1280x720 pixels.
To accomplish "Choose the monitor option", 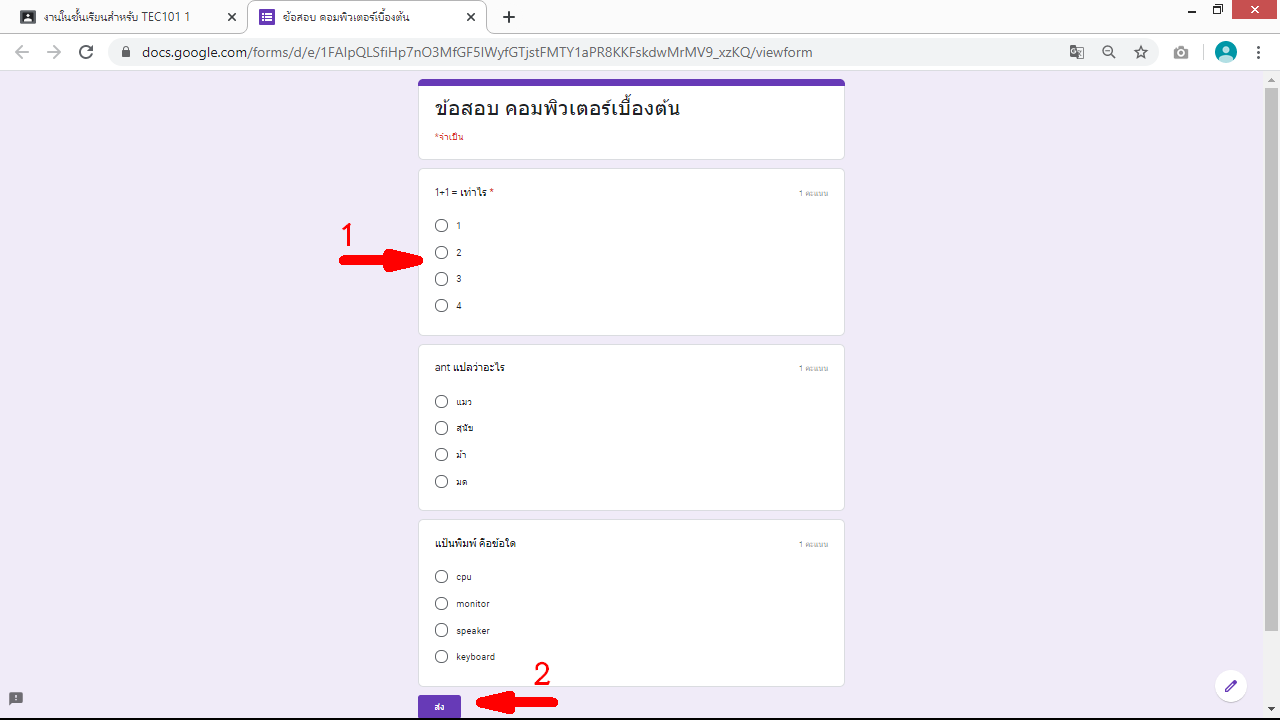I will coord(441,603).
